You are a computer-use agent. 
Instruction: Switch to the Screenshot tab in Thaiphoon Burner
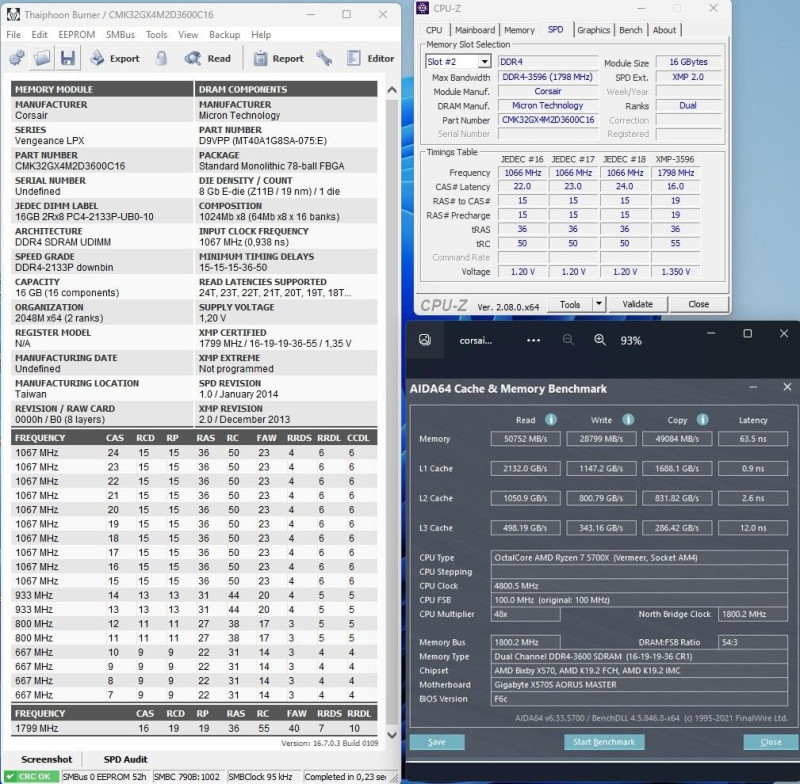point(46,759)
